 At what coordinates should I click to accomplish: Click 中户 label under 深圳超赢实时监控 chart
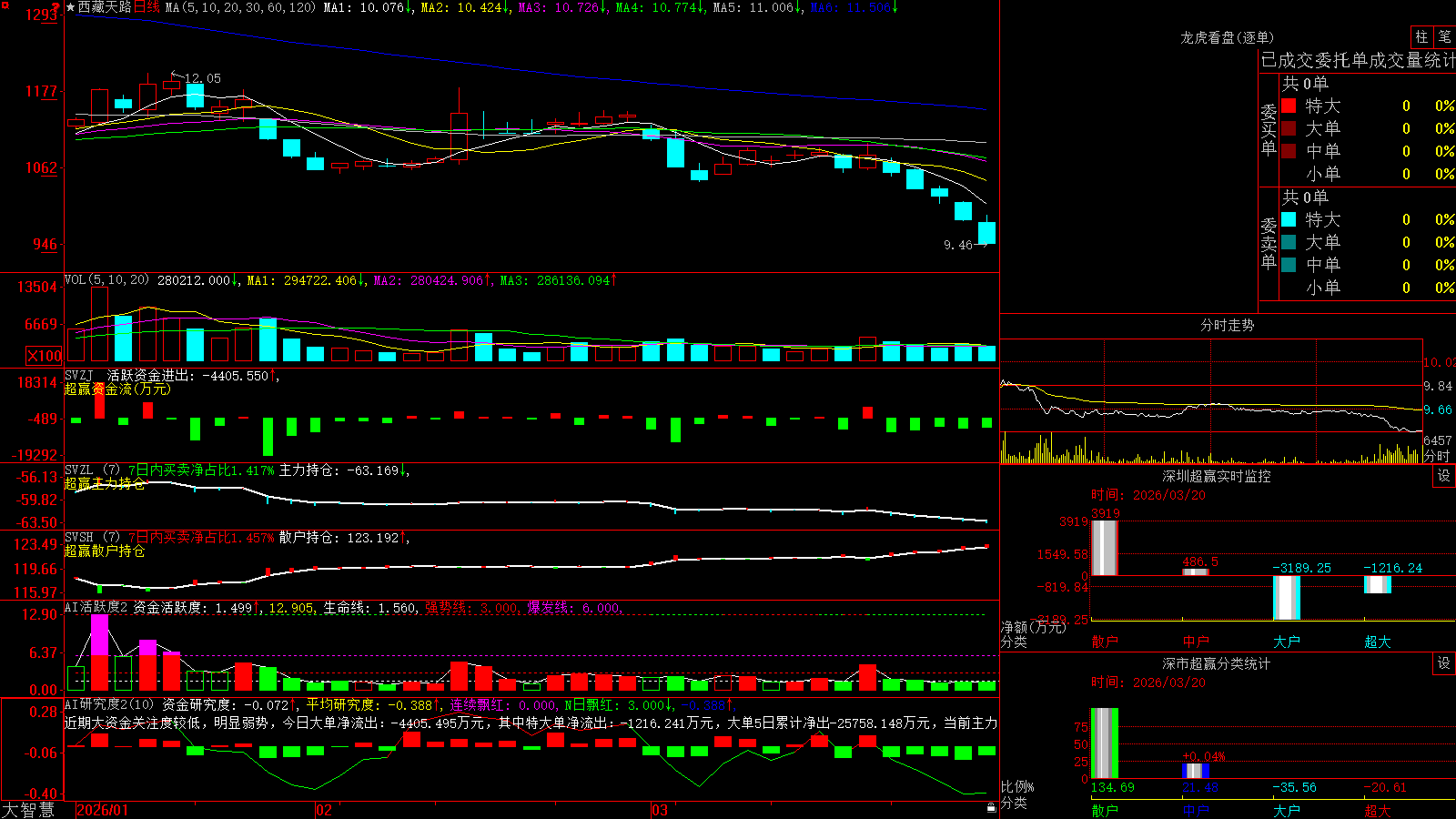click(x=1196, y=642)
